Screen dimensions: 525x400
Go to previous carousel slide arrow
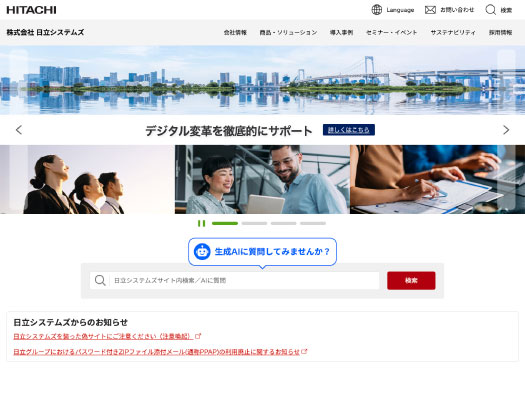tap(19, 130)
